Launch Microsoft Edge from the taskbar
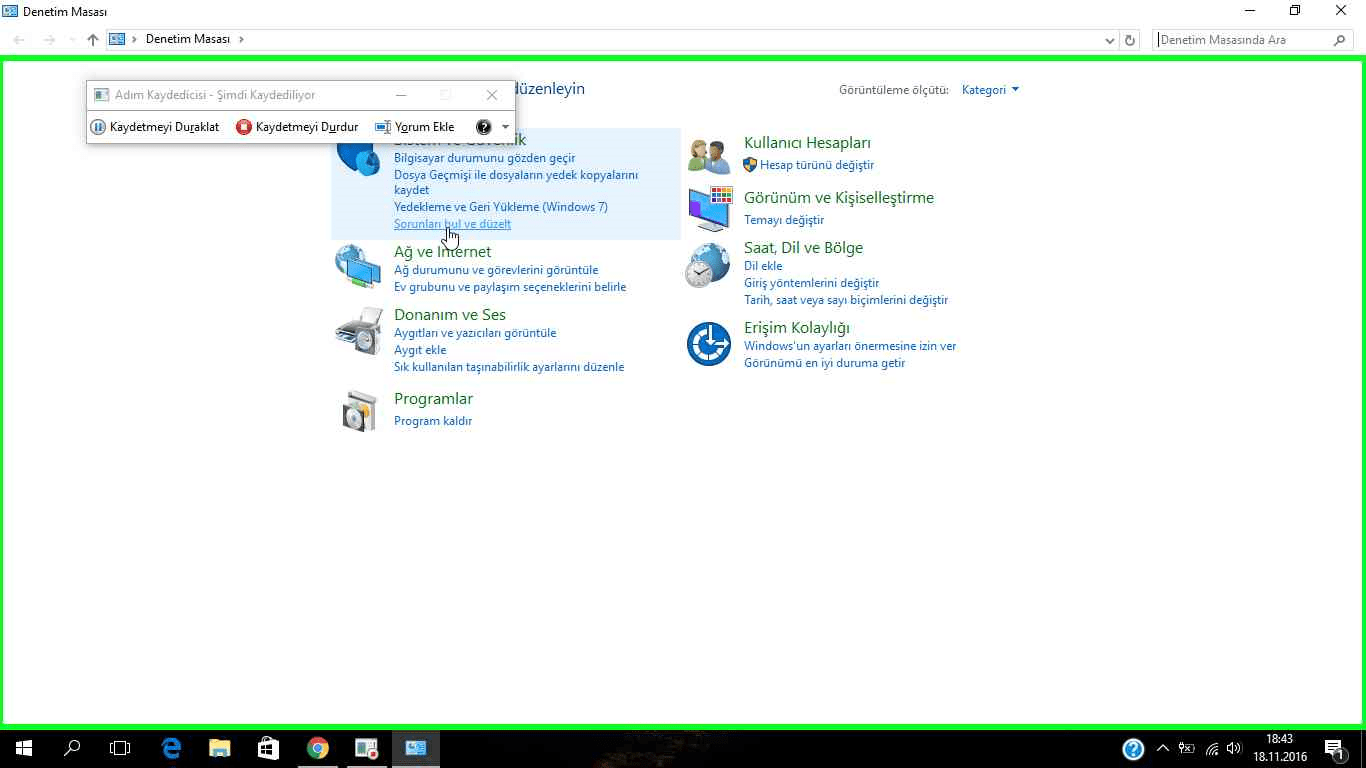1366x768 pixels. click(171, 748)
